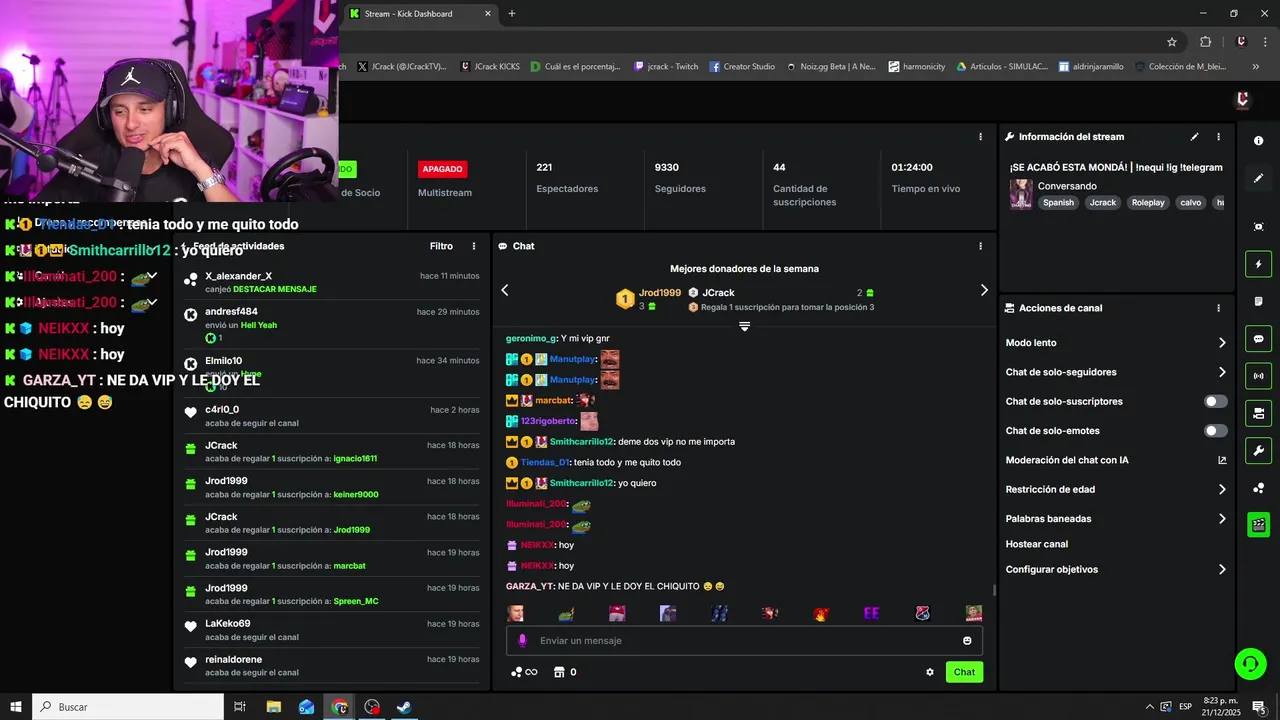Insert the EE purple emote
Viewport: 1280px width, 720px height.
871,613
